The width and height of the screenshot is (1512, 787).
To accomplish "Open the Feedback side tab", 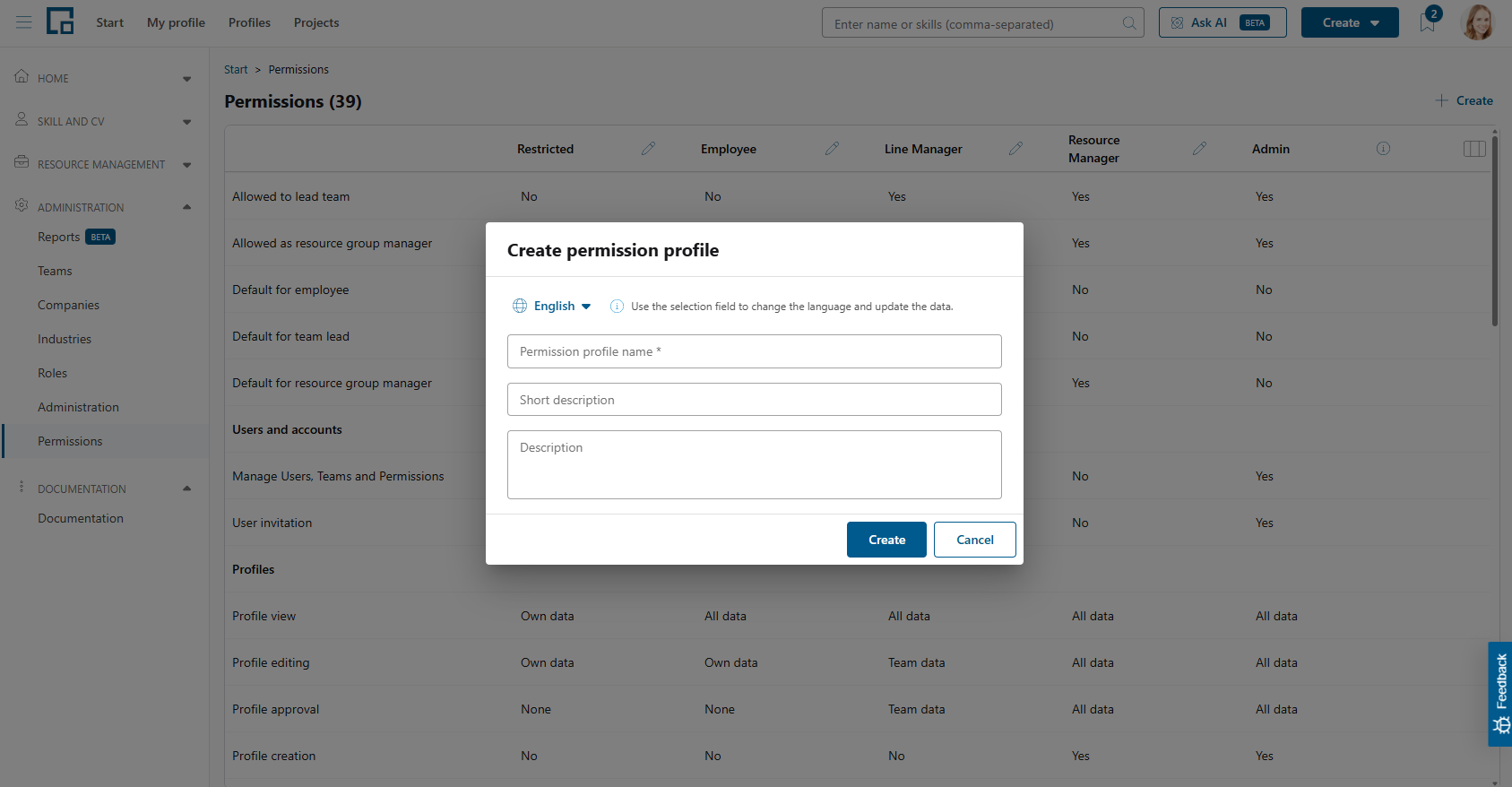I will 1500,694.
